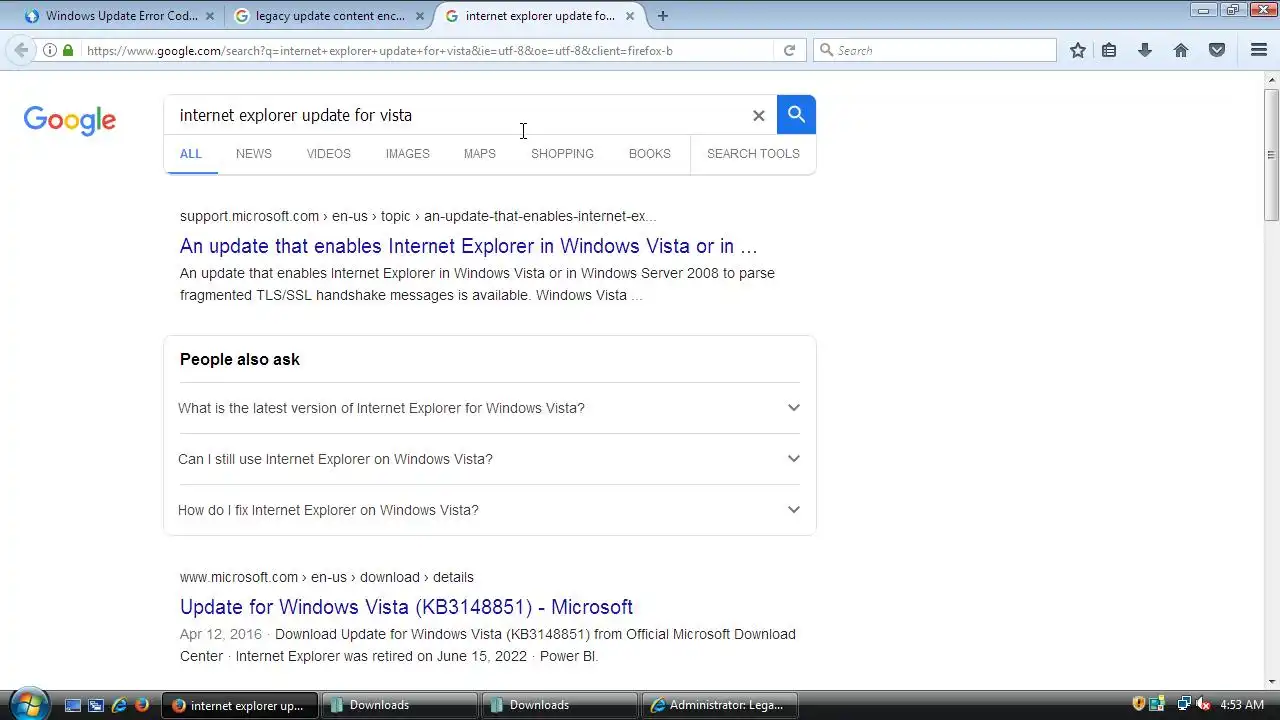
Task: Switch to the VIDEOS results tab
Action: tap(329, 154)
